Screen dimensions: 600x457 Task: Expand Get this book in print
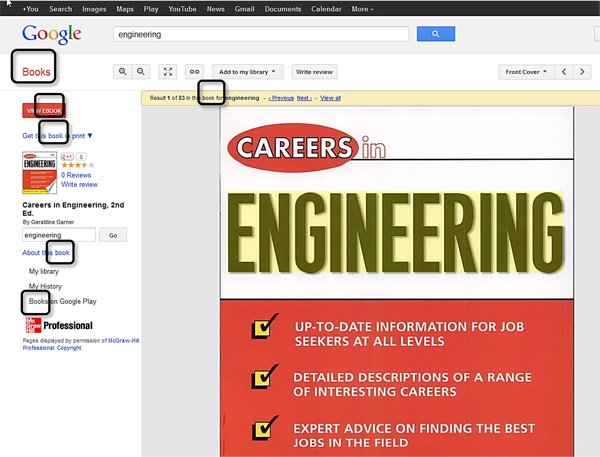[x=57, y=135]
